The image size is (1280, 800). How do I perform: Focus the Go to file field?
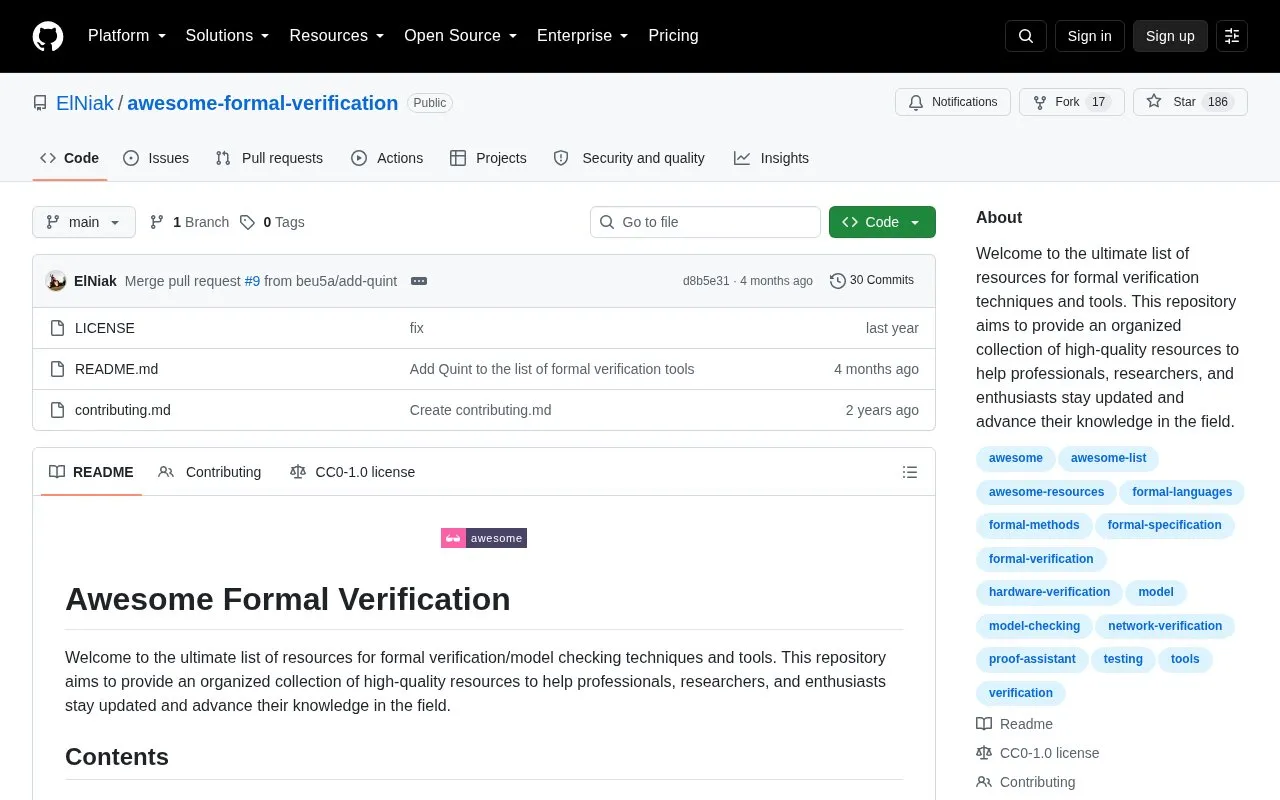point(705,222)
